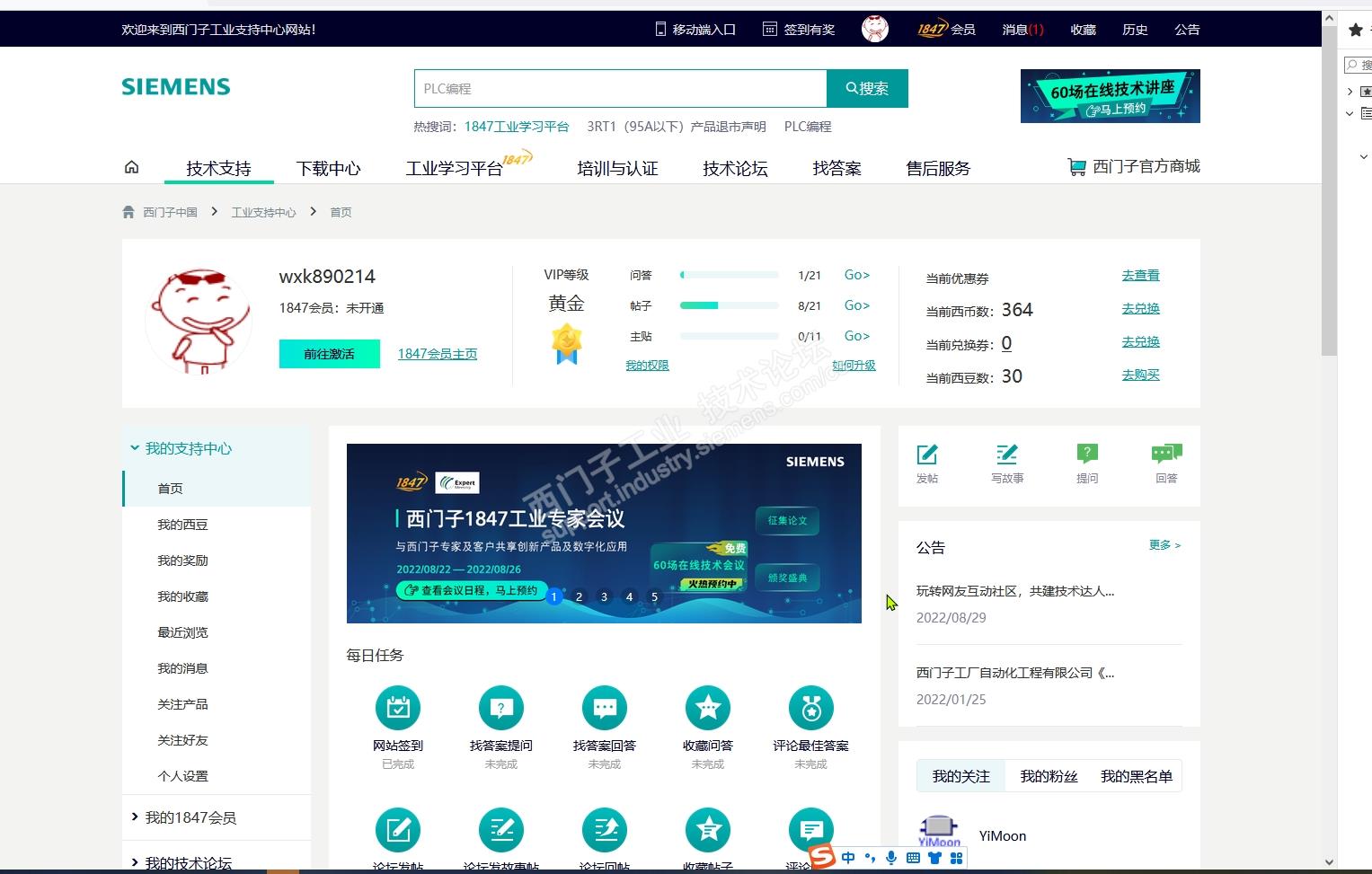Click the 发帖 post icon
The height and width of the screenshot is (874, 1372).
point(927,455)
